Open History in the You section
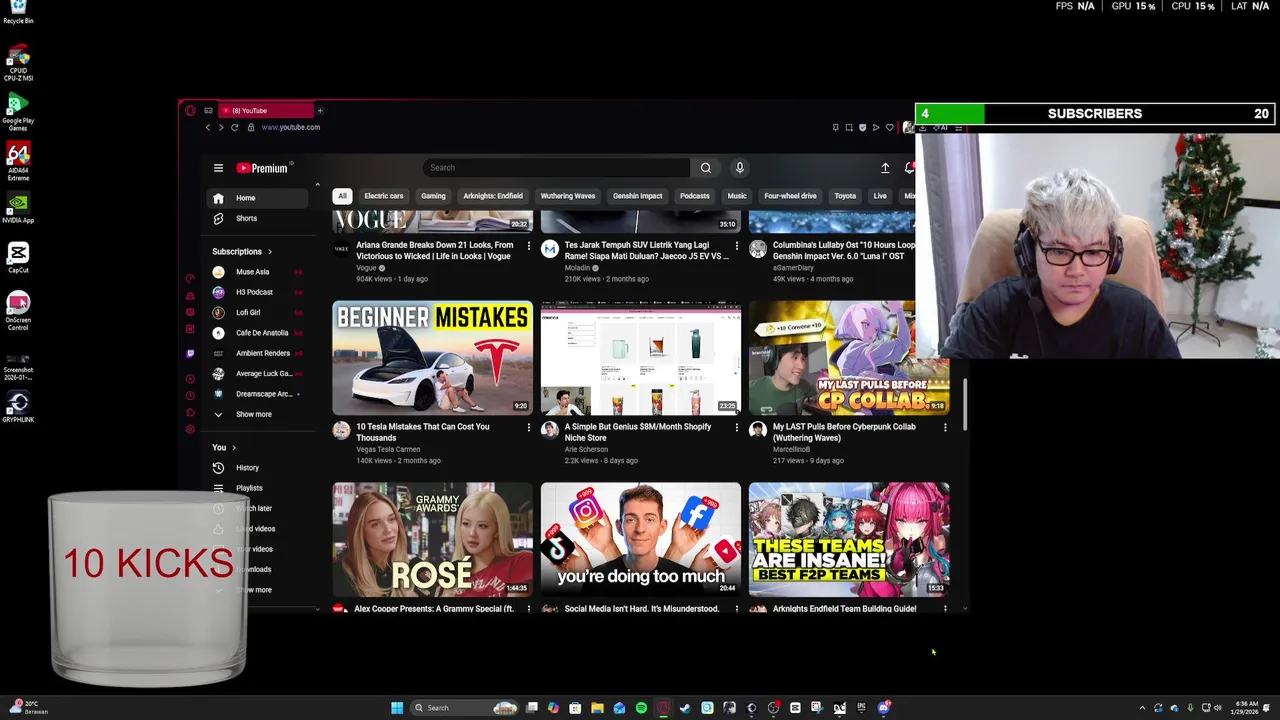Viewport: 1280px width, 720px height. pyautogui.click(x=258, y=468)
